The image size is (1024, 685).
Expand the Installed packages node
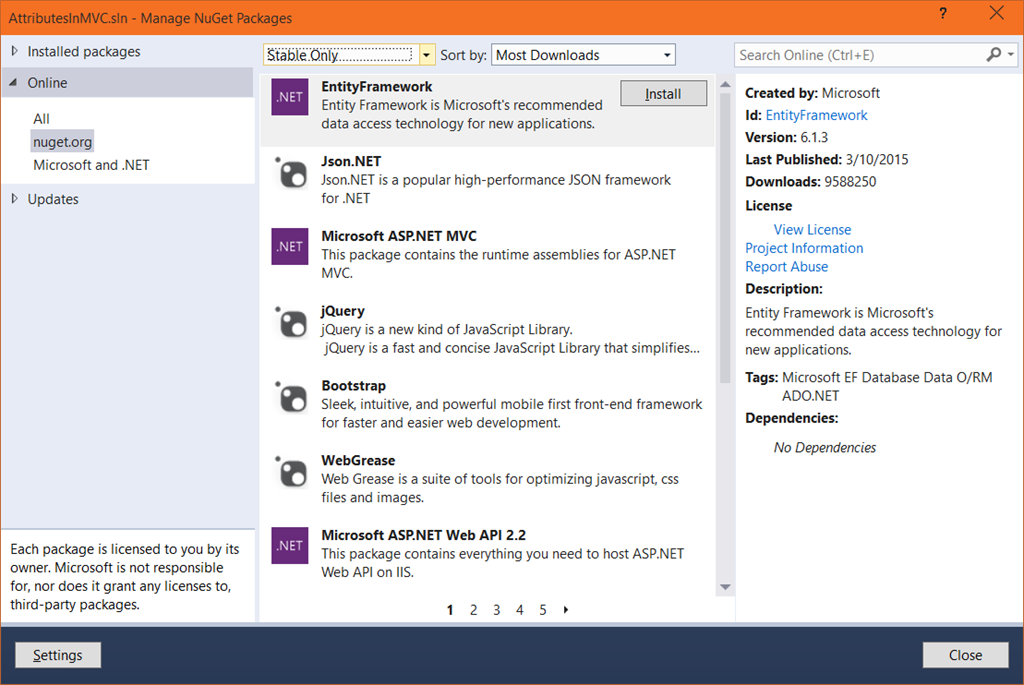click(14, 51)
